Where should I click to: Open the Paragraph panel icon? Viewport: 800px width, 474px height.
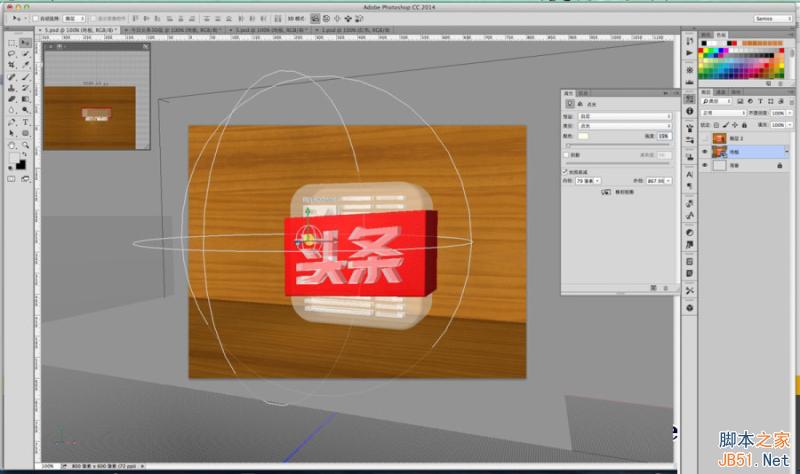[690, 186]
